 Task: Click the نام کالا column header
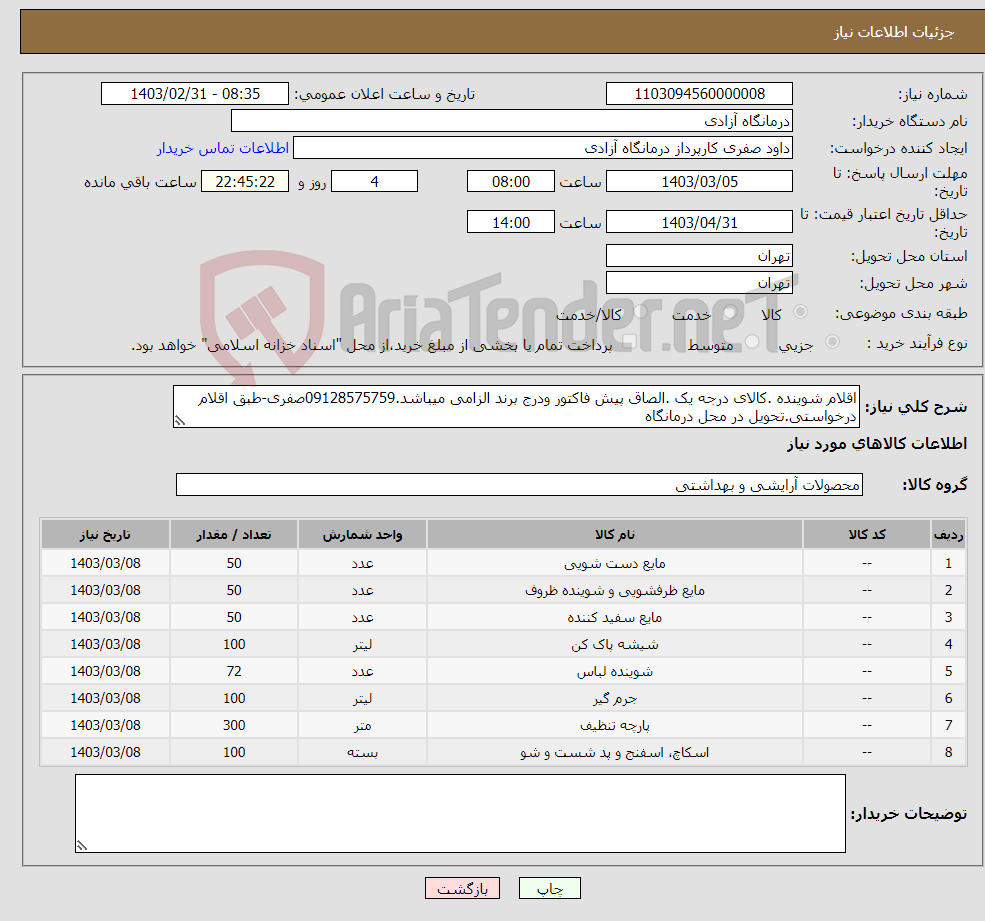614,535
